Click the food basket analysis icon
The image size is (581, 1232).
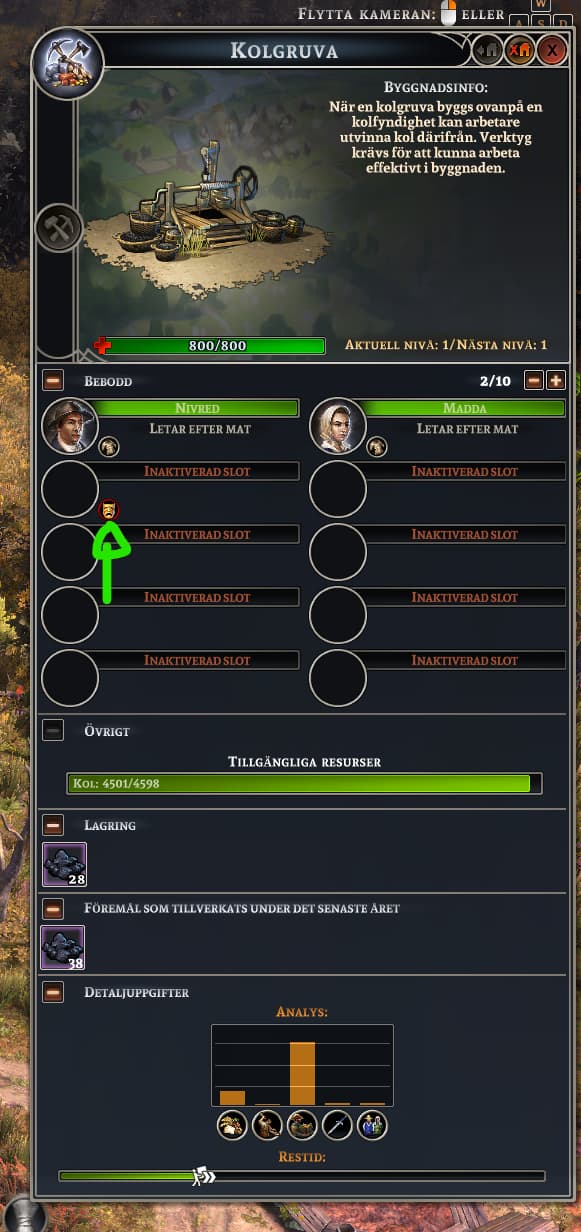[232, 1125]
